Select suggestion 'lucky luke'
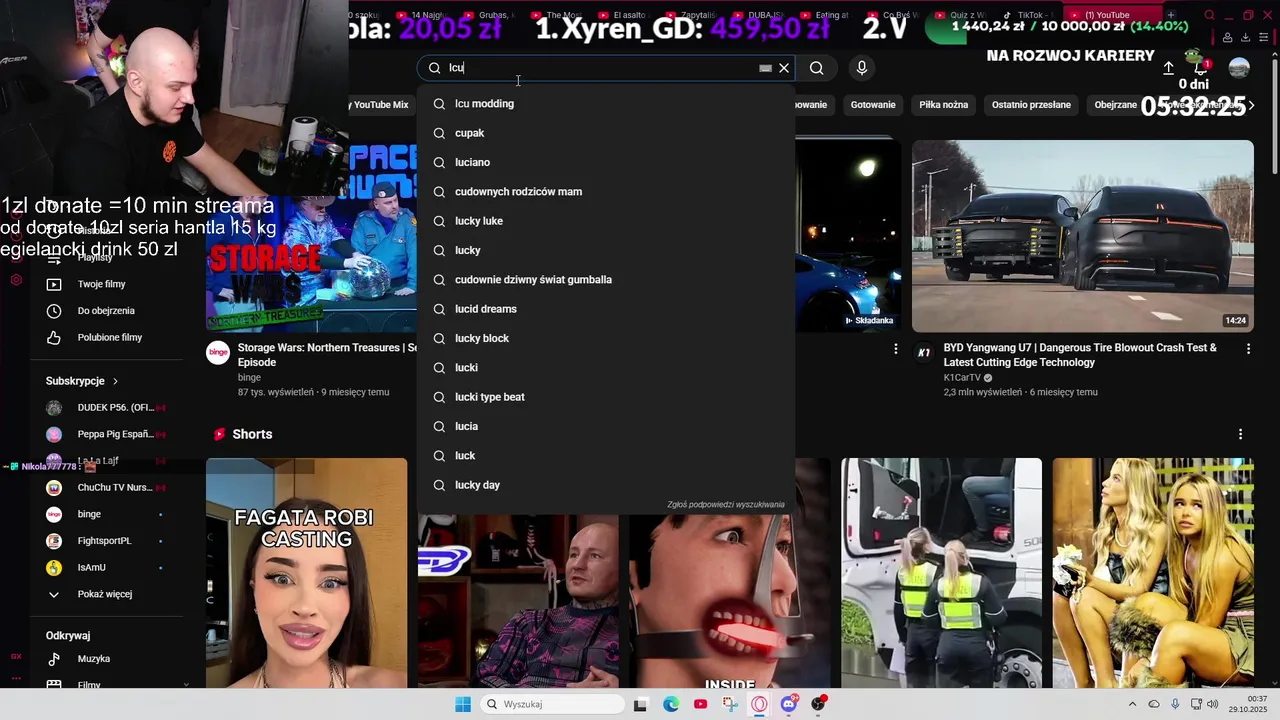Screen dimensions: 1280x720 point(606,221)
